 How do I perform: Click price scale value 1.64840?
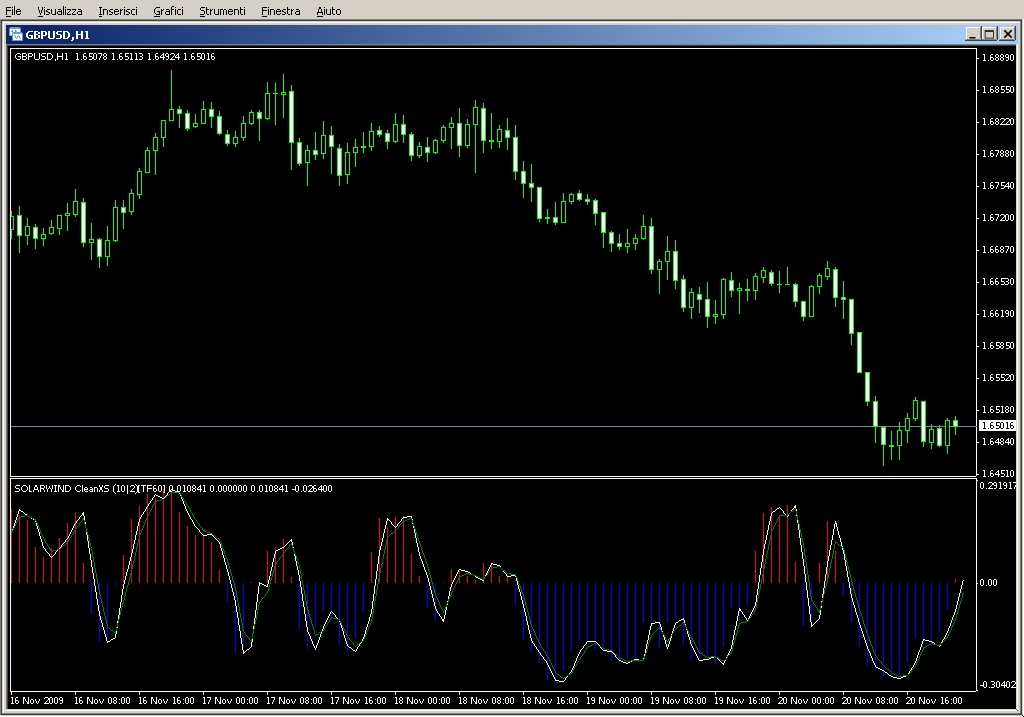(999, 441)
